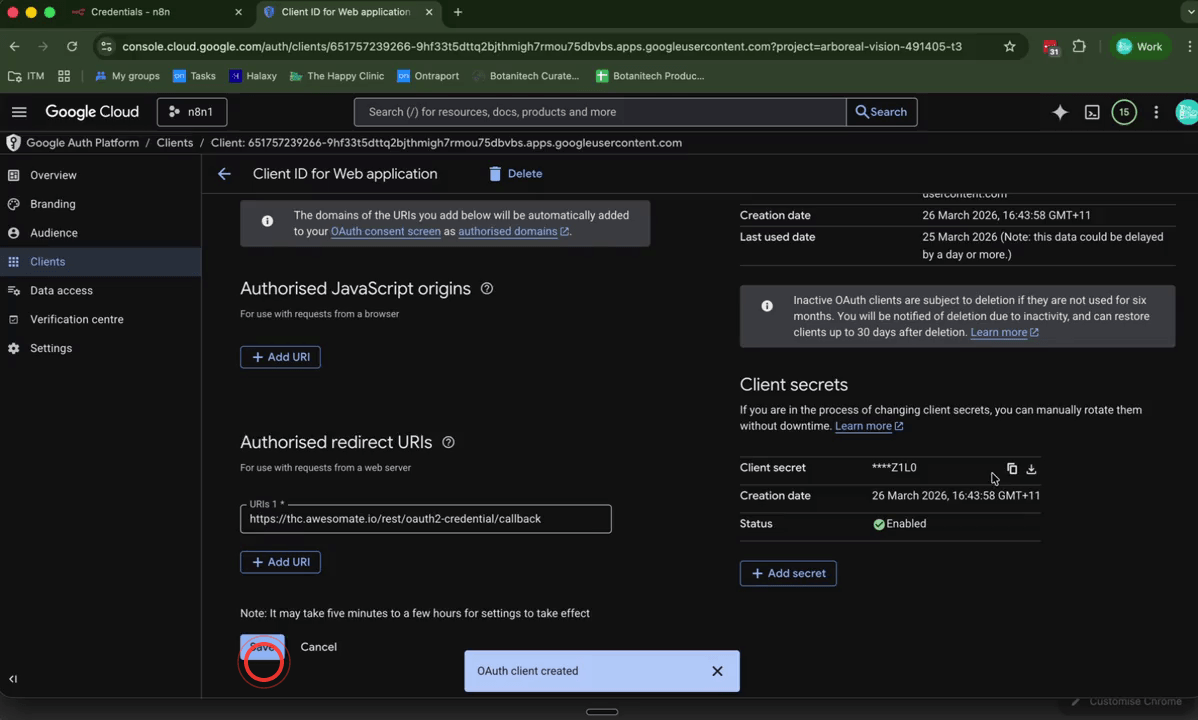Open the three-dot utilities menu in Cloud header
Screen dimensions: 1198x720
click(1156, 112)
